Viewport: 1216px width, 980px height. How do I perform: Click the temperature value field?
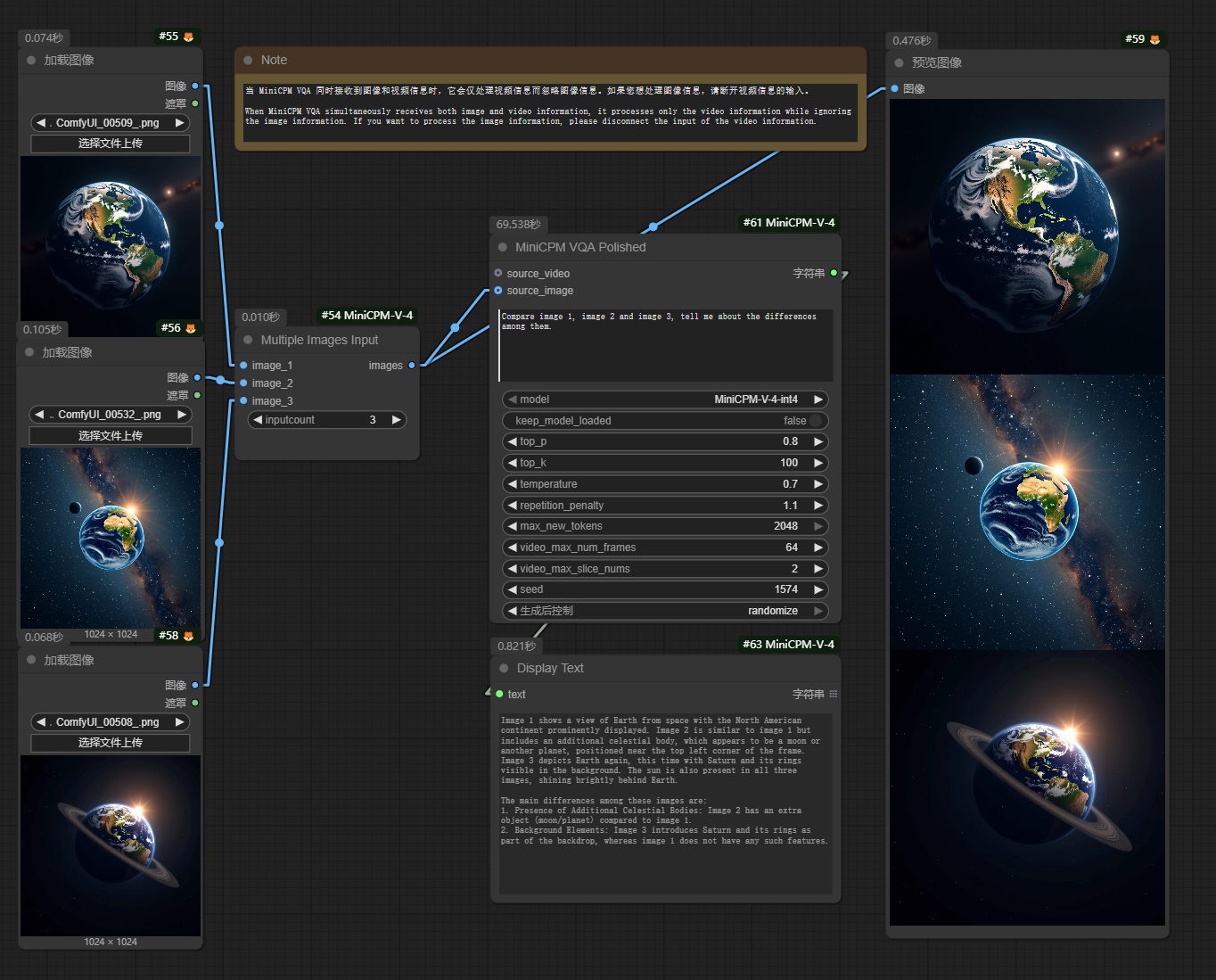pos(665,484)
